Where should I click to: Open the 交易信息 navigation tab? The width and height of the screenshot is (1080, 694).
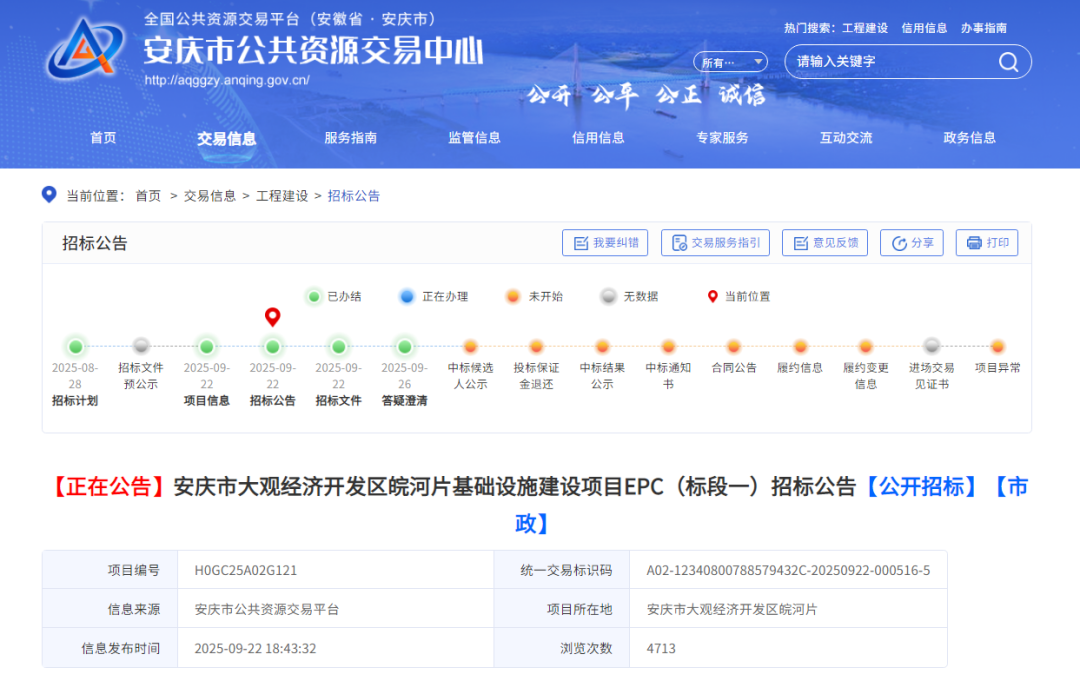pos(226,138)
